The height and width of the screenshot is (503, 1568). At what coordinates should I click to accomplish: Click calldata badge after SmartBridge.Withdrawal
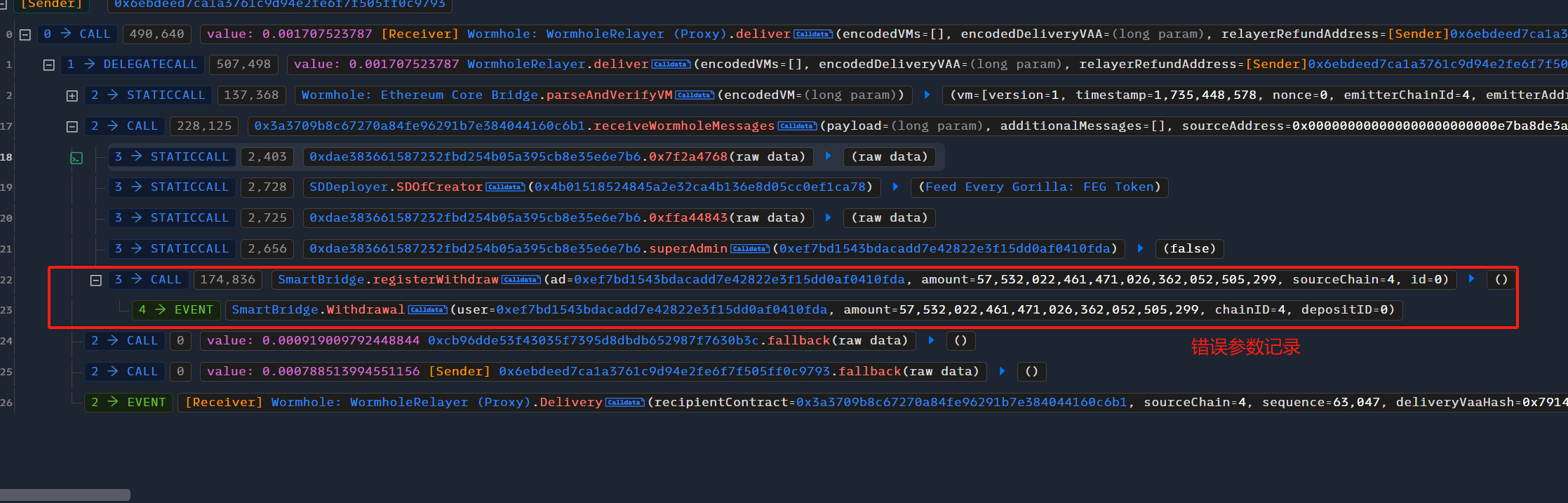click(x=428, y=310)
